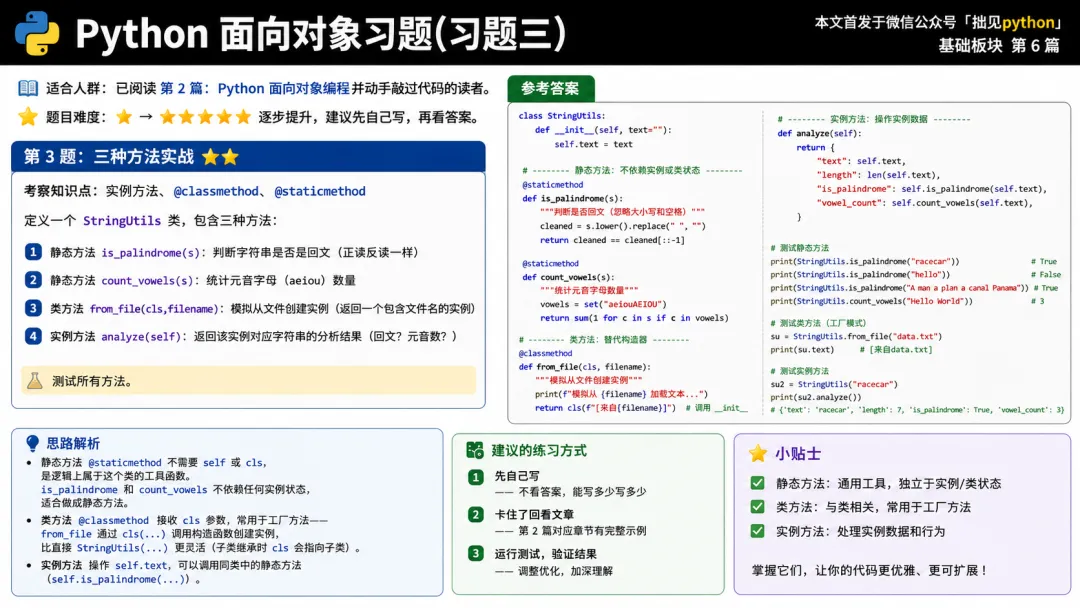Click the star icon beside 小贴士
The width and height of the screenshot is (1080, 608).
[x=758, y=453]
